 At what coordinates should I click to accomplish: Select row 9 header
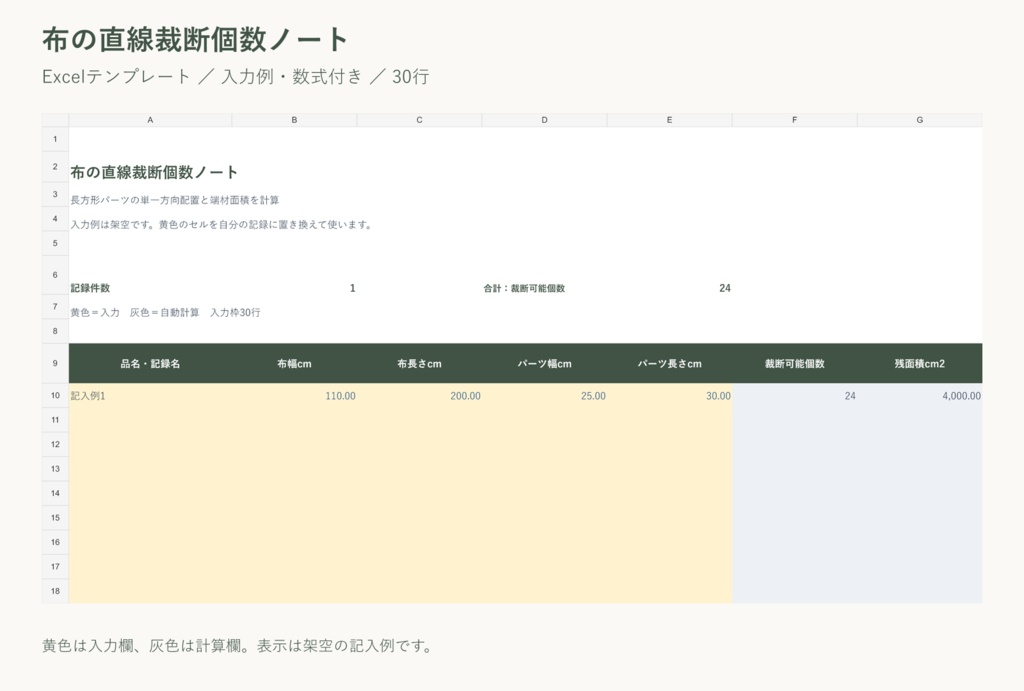click(56, 363)
